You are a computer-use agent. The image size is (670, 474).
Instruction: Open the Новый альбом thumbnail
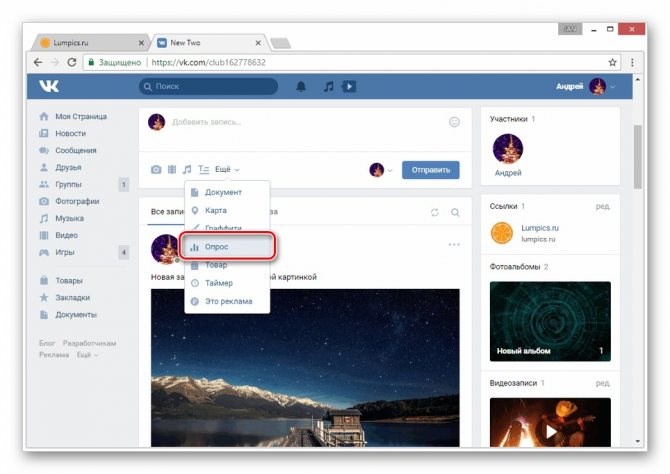549,320
